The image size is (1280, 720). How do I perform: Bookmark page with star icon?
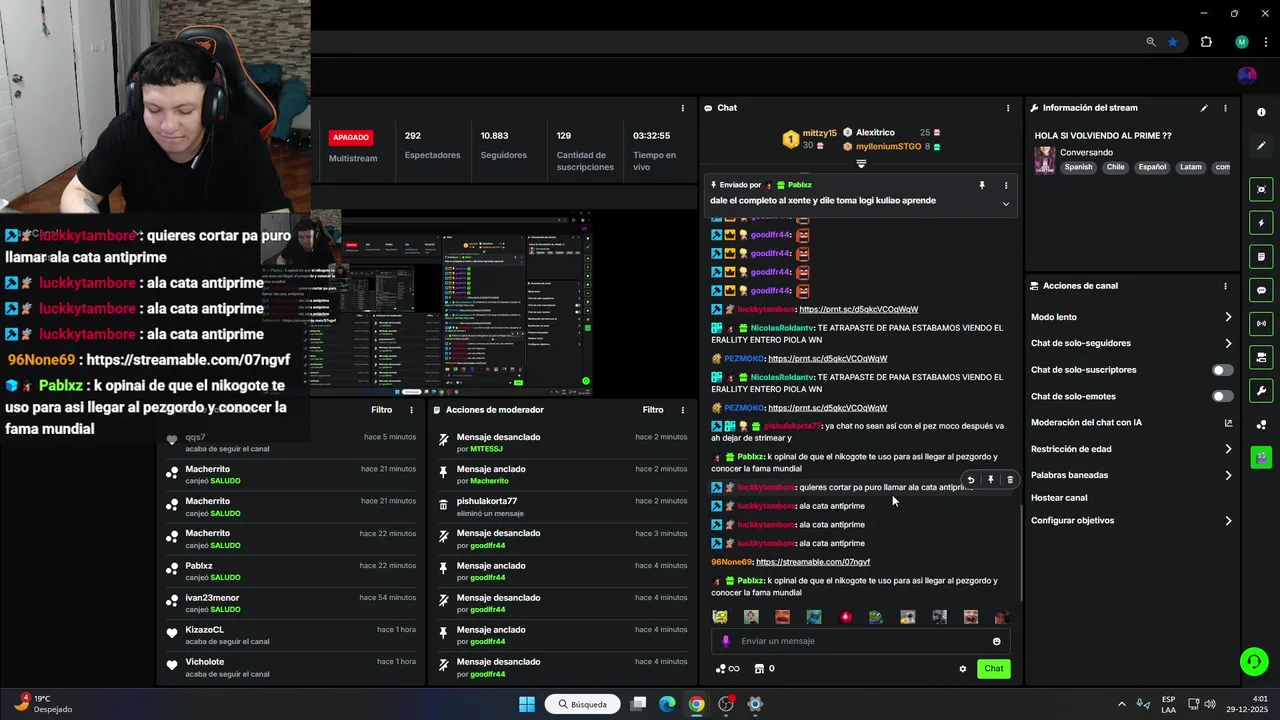[1172, 42]
